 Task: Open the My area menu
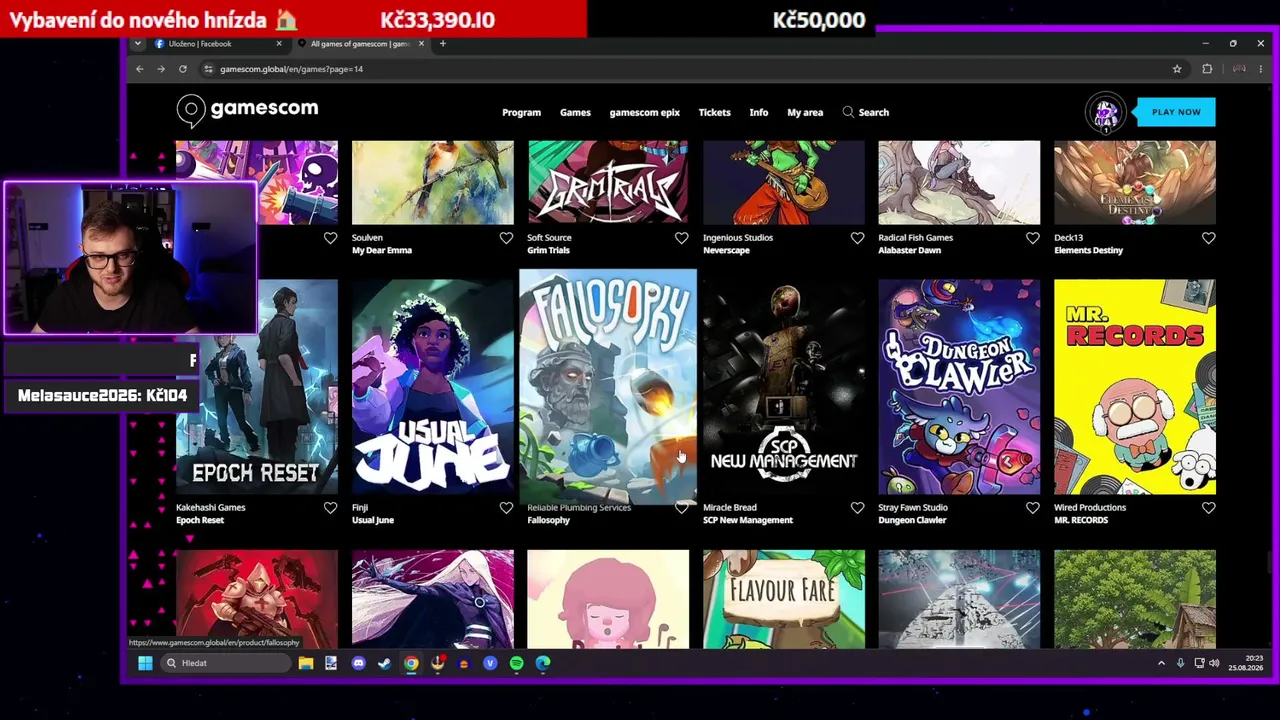805,112
